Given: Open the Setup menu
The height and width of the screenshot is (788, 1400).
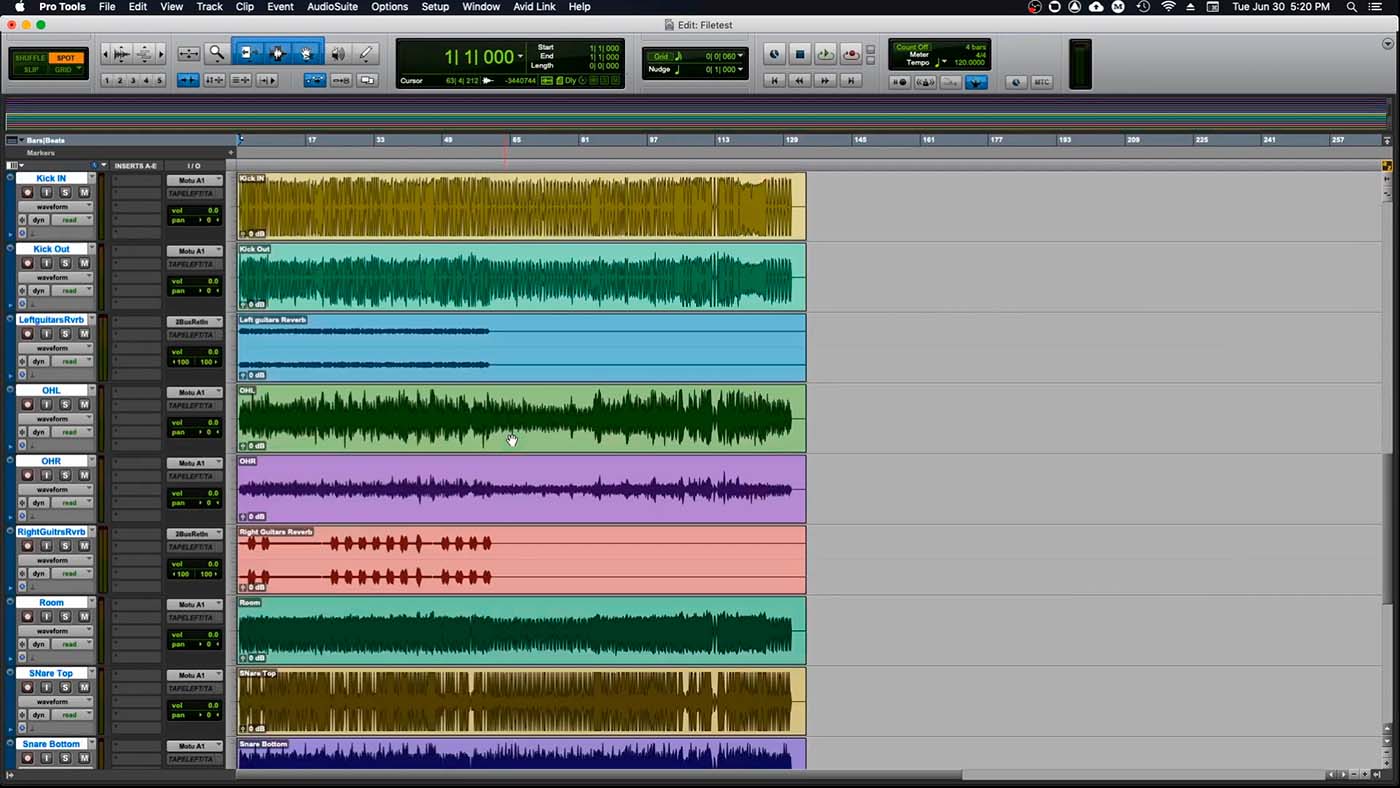Looking at the screenshot, I should click(435, 7).
